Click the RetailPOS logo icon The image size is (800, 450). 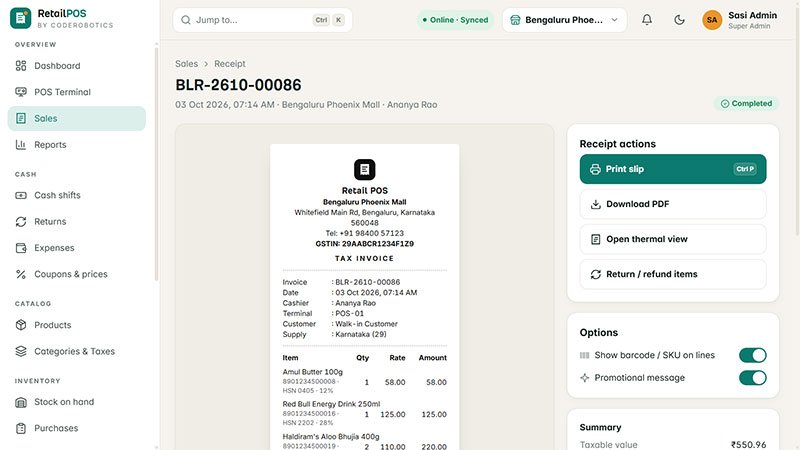coord(20,18)
